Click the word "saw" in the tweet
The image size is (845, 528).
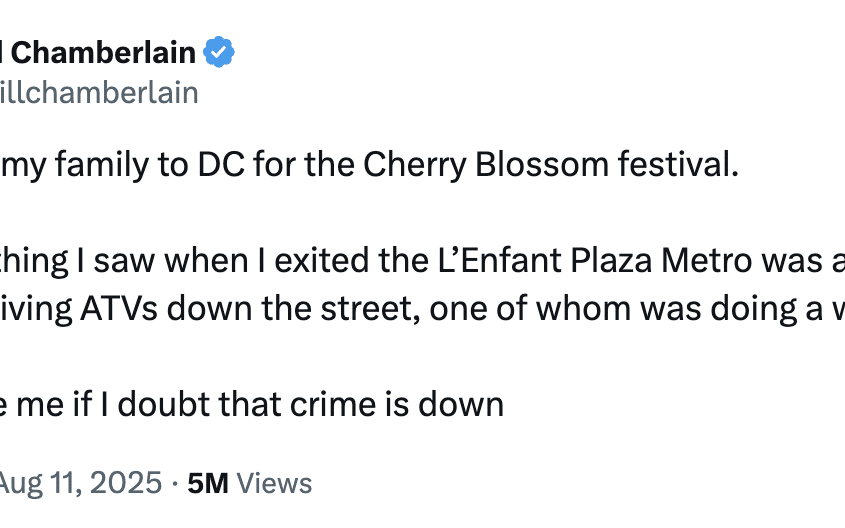[x=124, y=261]
